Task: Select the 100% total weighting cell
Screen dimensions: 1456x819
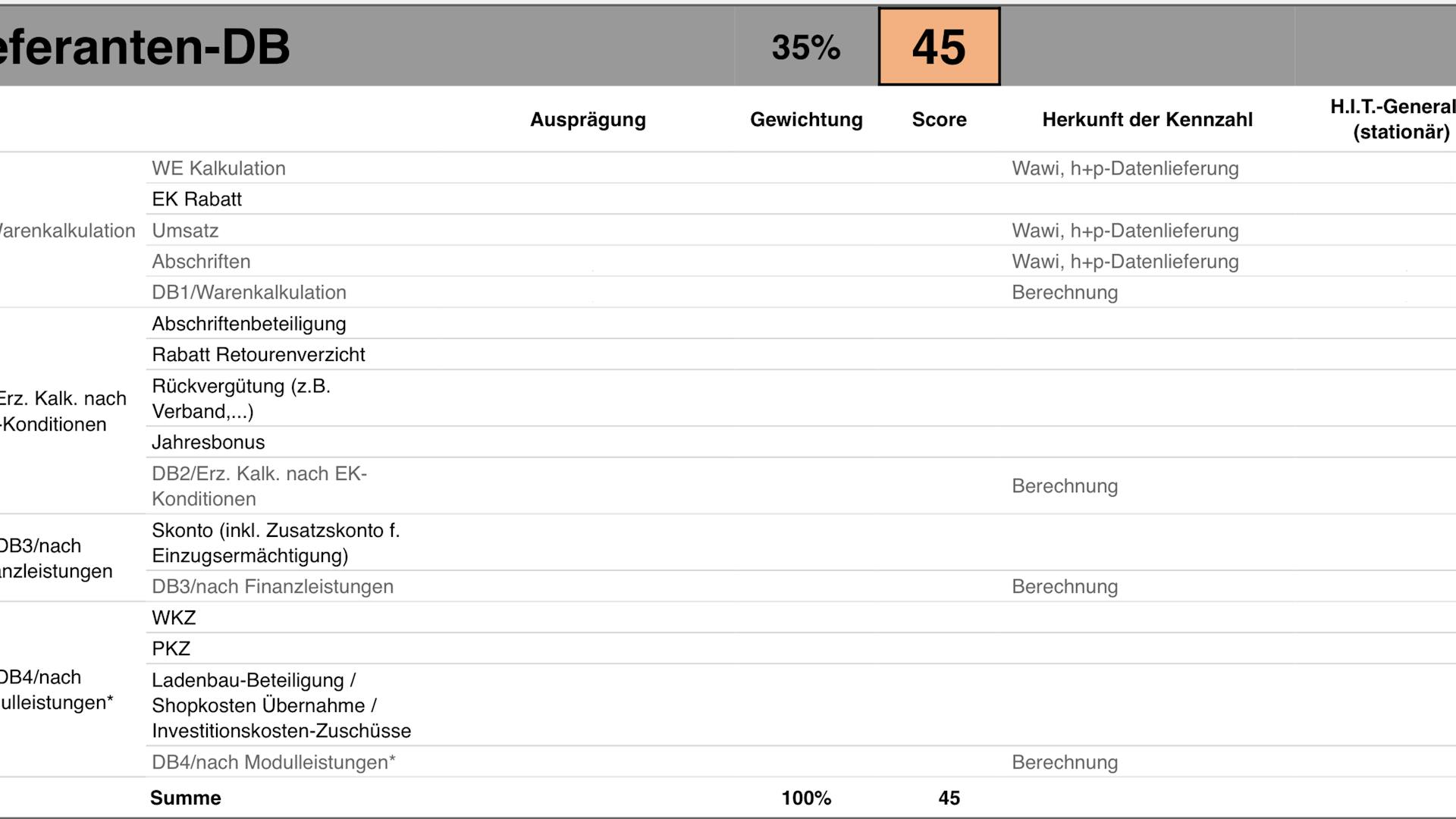Action: 806,798
